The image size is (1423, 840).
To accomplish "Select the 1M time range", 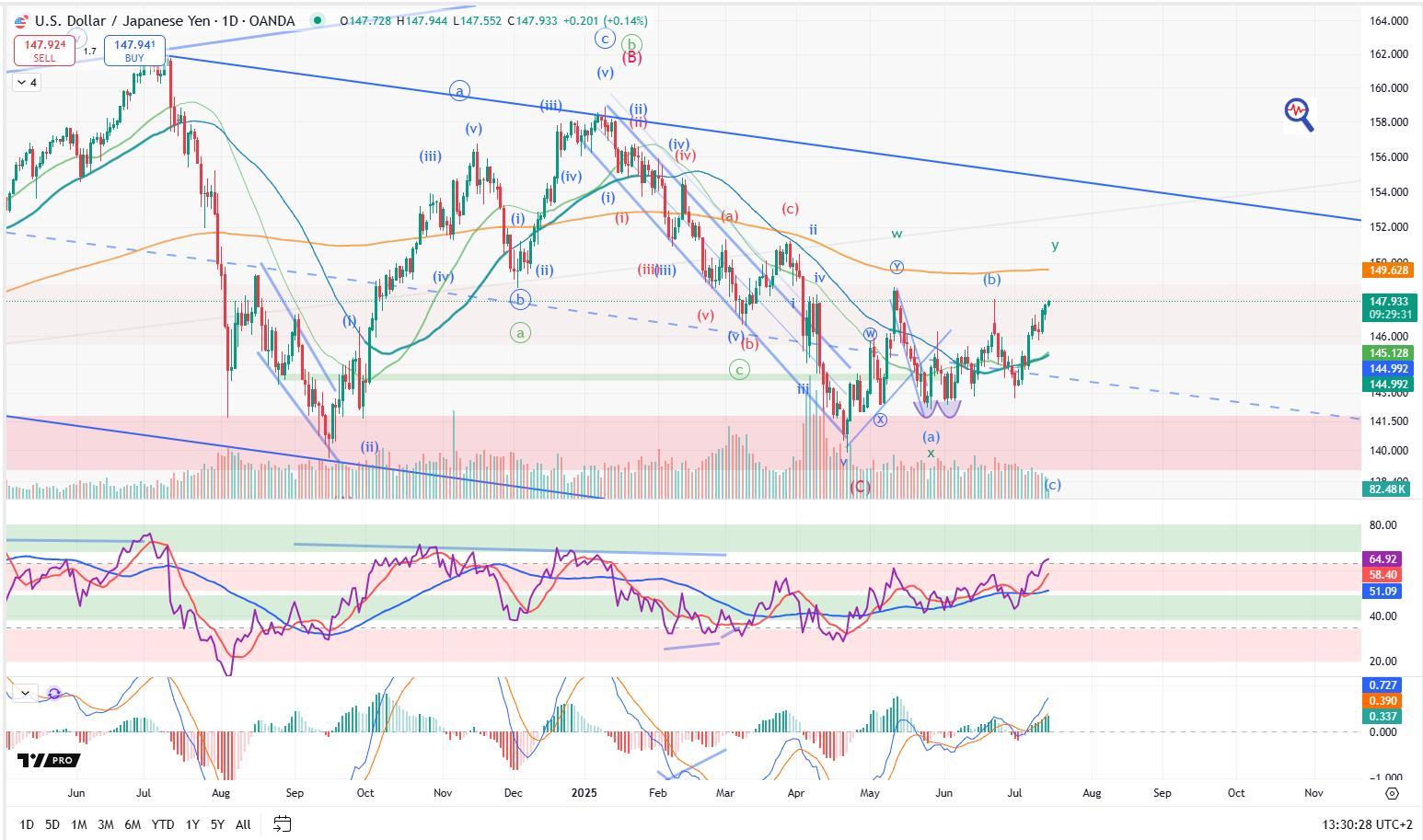I will point(79,824).
